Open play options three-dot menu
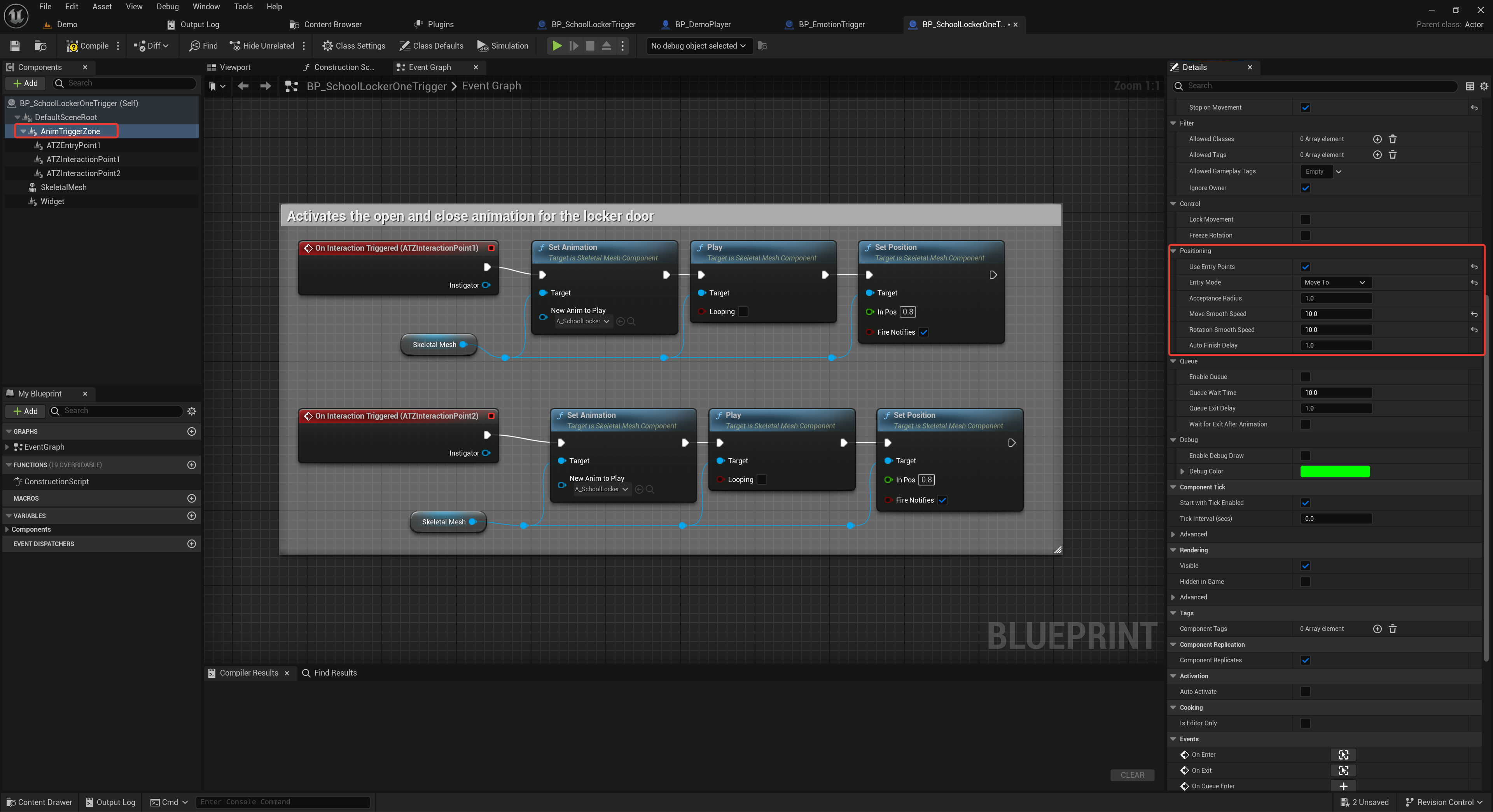The image size is (1493, 812). (x=623, y=46)
